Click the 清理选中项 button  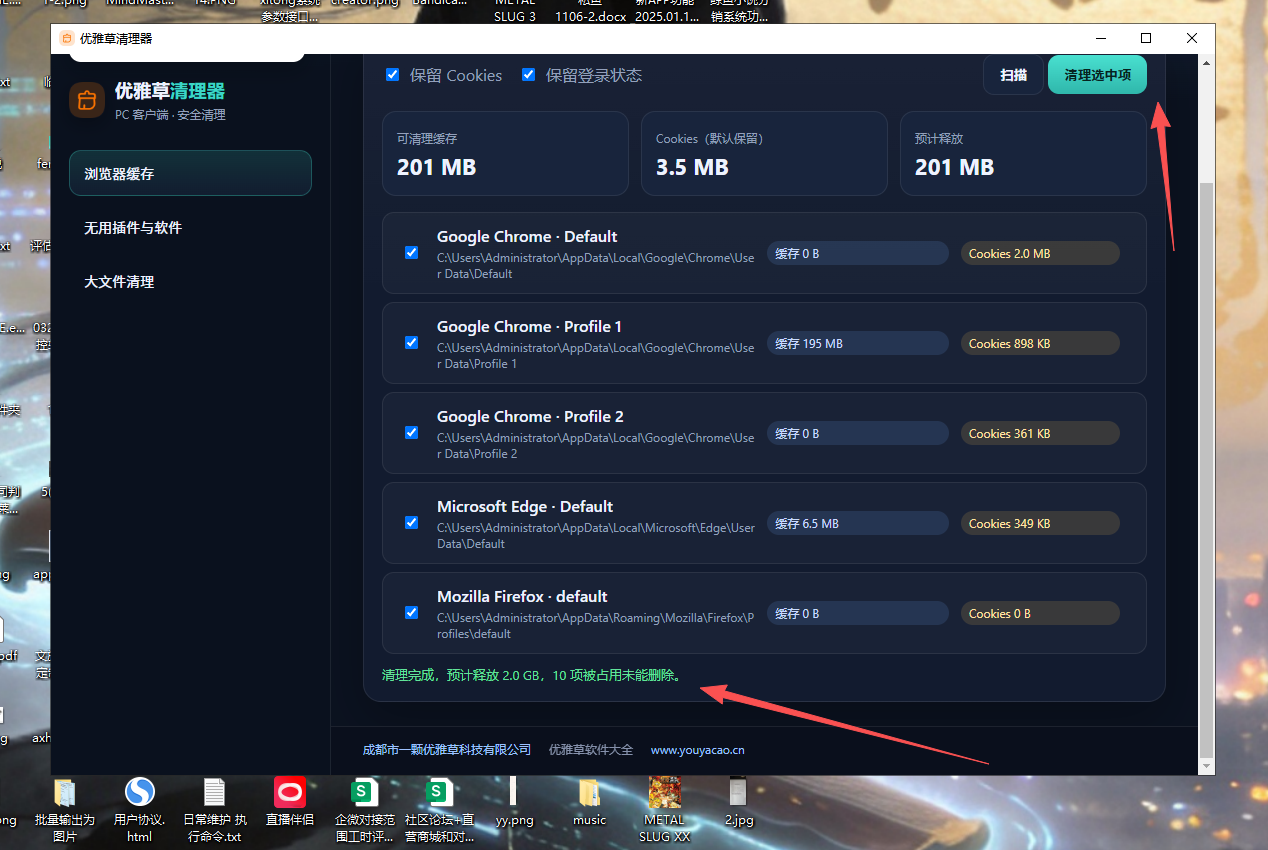point(1097,75)
